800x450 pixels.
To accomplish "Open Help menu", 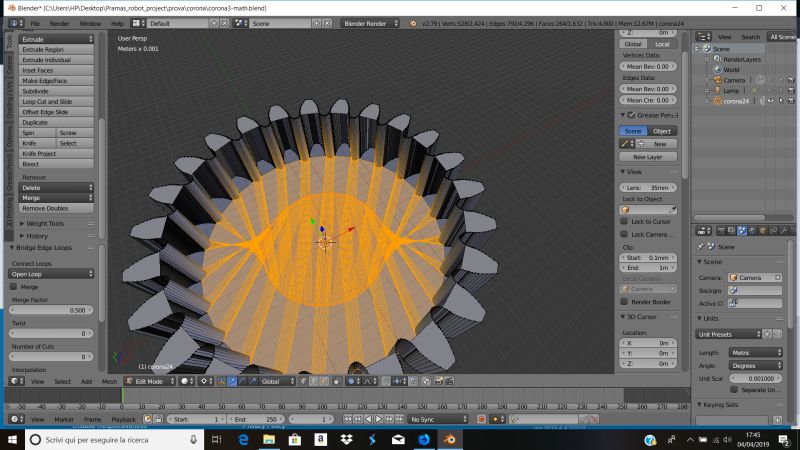I will [x=117, y=23].
